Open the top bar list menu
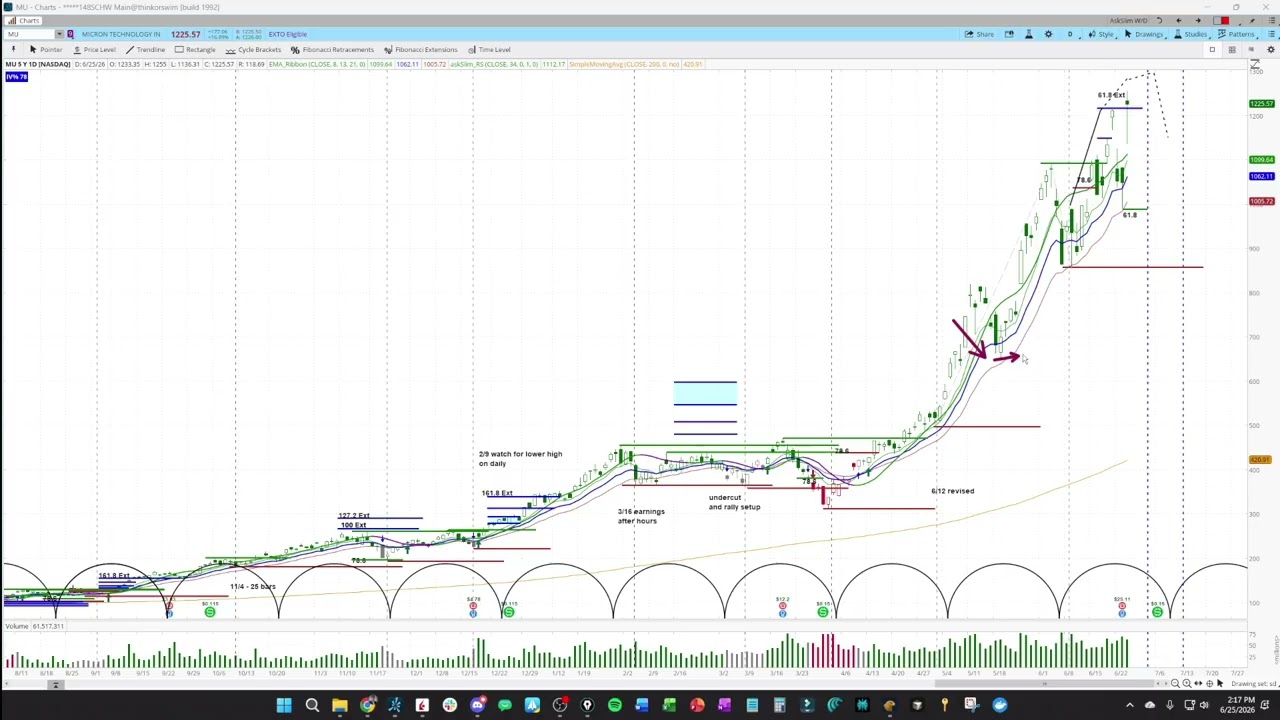 (x=1271, y=20)
